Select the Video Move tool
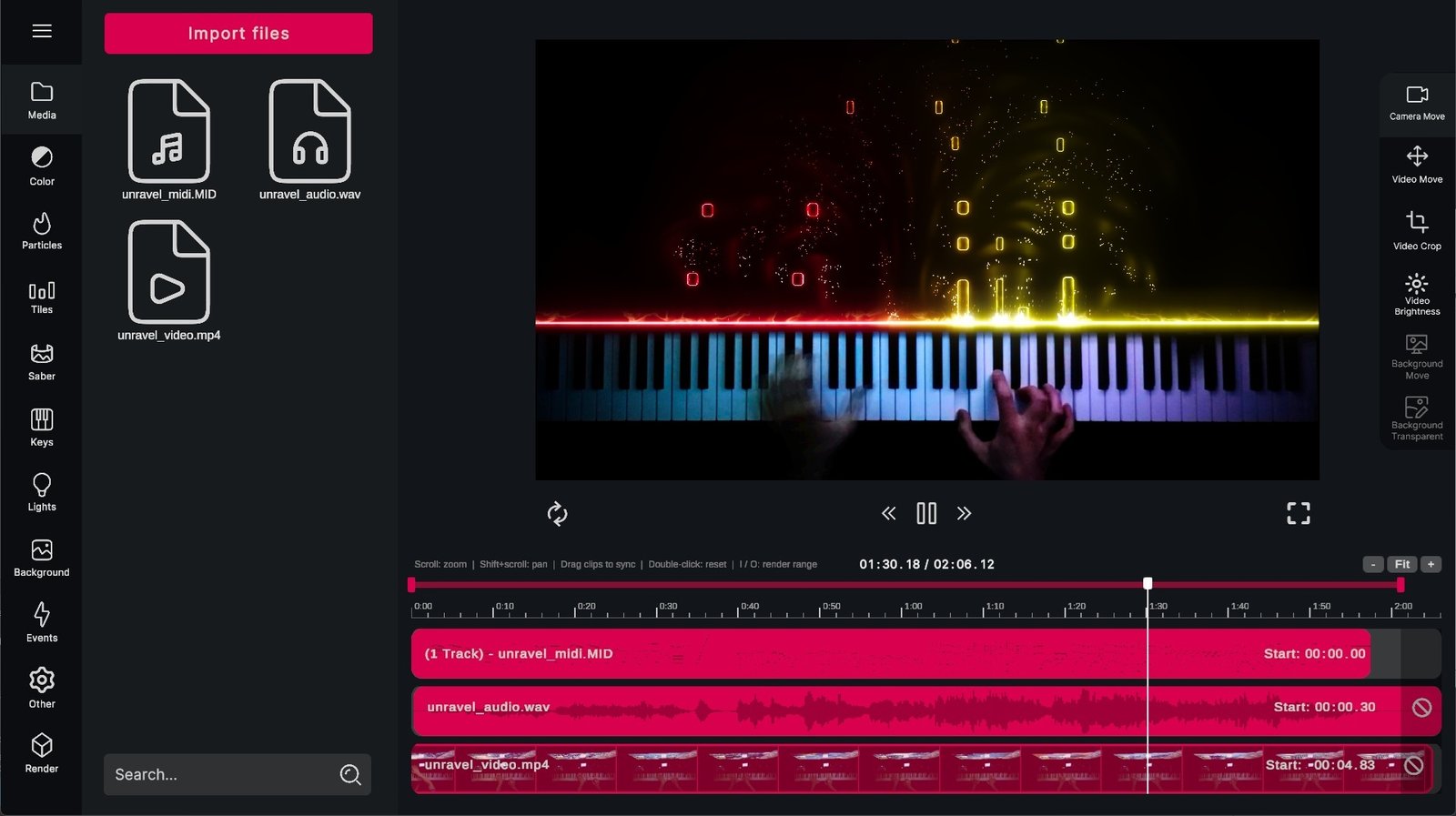1456x816 pixels. [x=1417, y=166]
